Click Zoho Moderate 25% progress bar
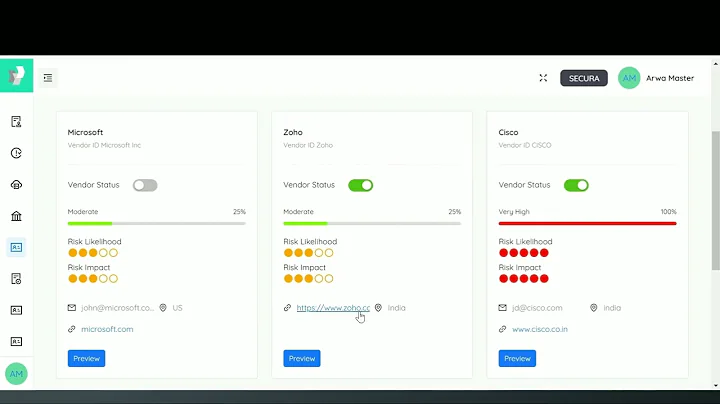 coord(372,224)
